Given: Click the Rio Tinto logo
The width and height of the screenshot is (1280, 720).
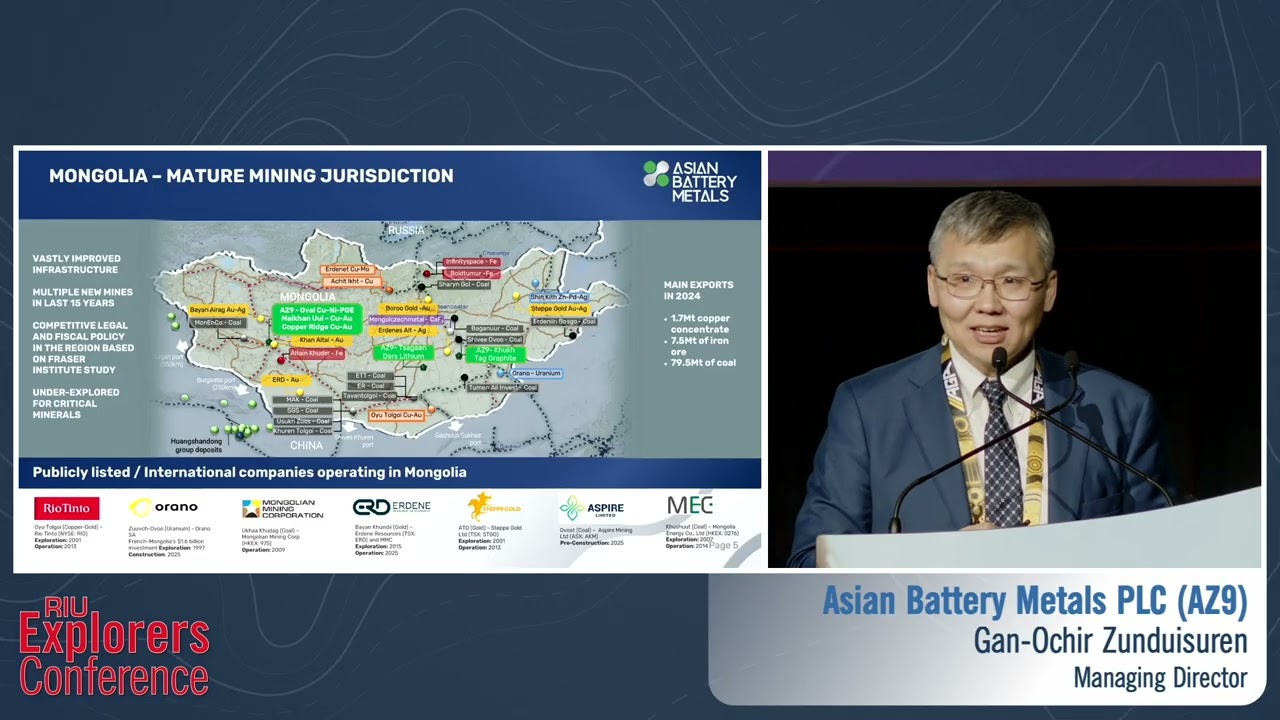Looking at the screenshot, I should [67, 508].
